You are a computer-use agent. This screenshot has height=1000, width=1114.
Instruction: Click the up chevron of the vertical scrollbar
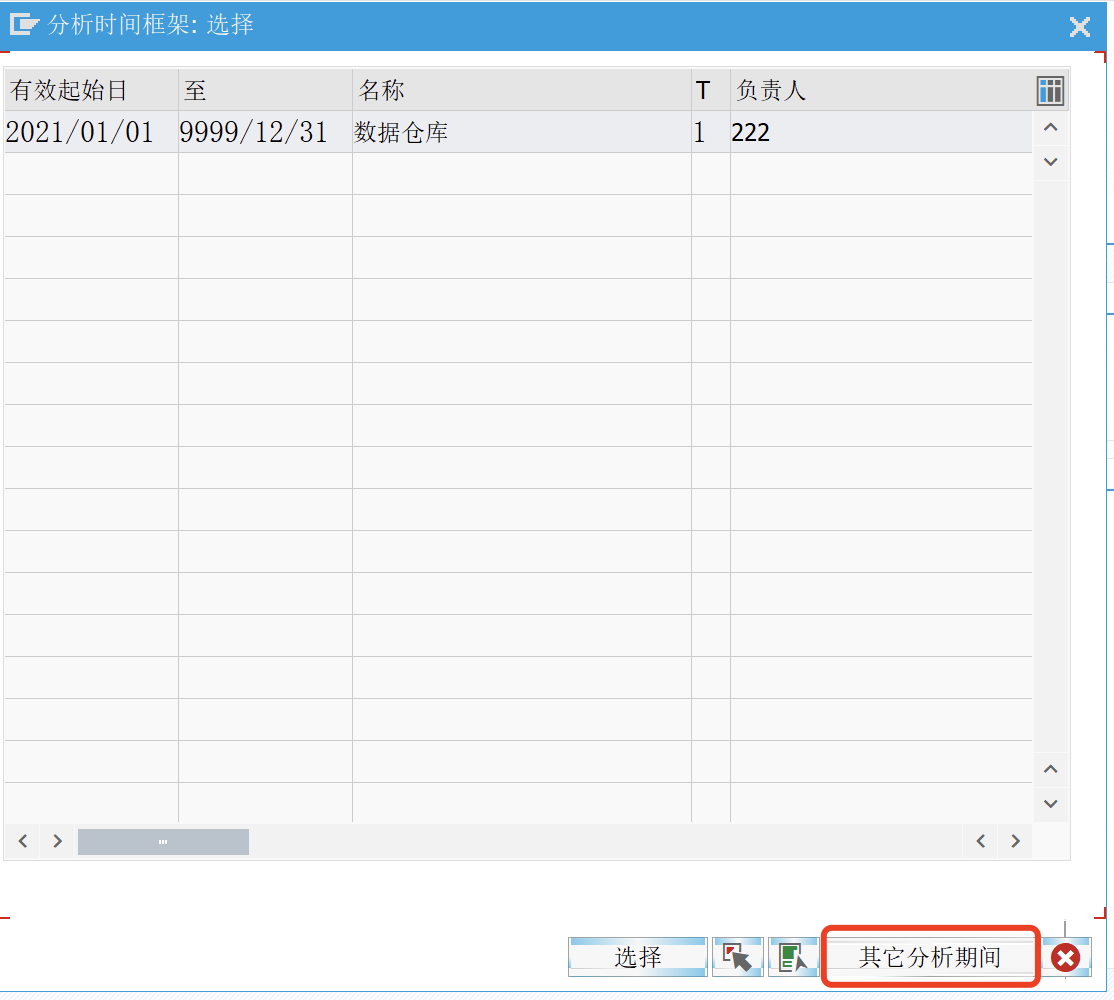point(1050,128)
